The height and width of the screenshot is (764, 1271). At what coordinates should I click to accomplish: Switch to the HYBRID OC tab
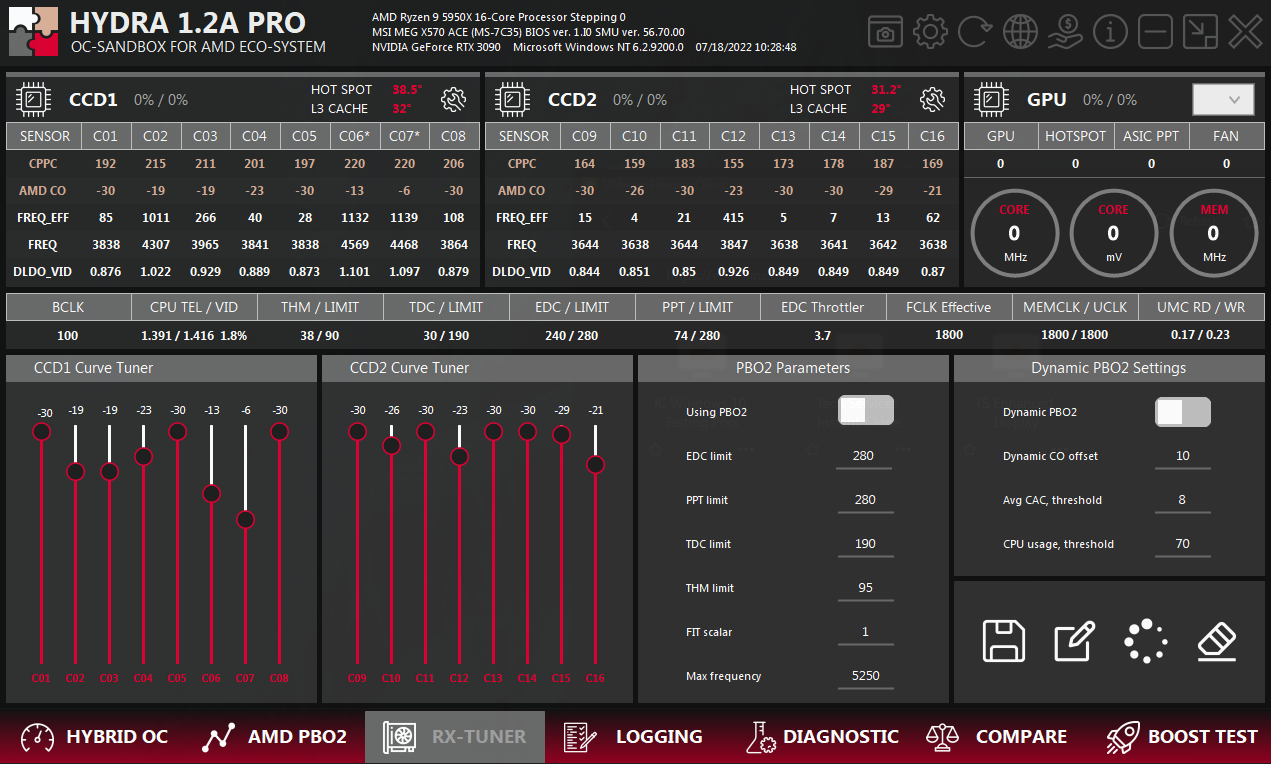click(x=95, y=737)
